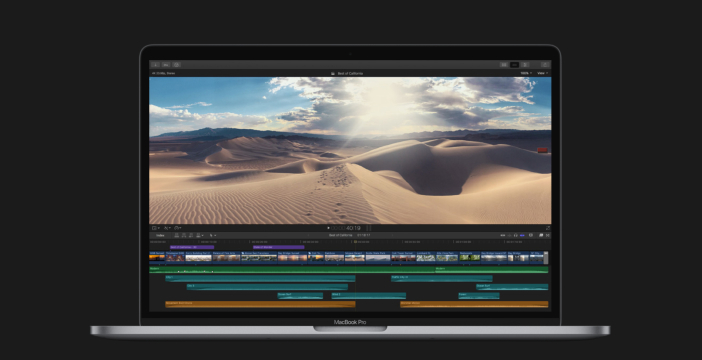702x360 pixels.
Task: Open the Keyword Editor key icon
Action: click(x=166, y=65)
